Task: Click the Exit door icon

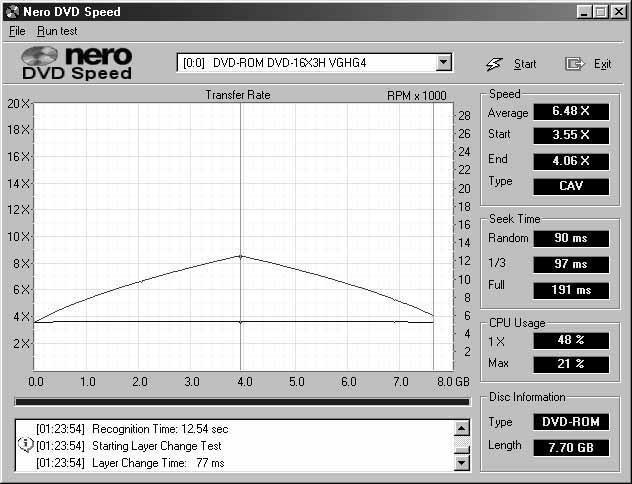Action: 575,64
